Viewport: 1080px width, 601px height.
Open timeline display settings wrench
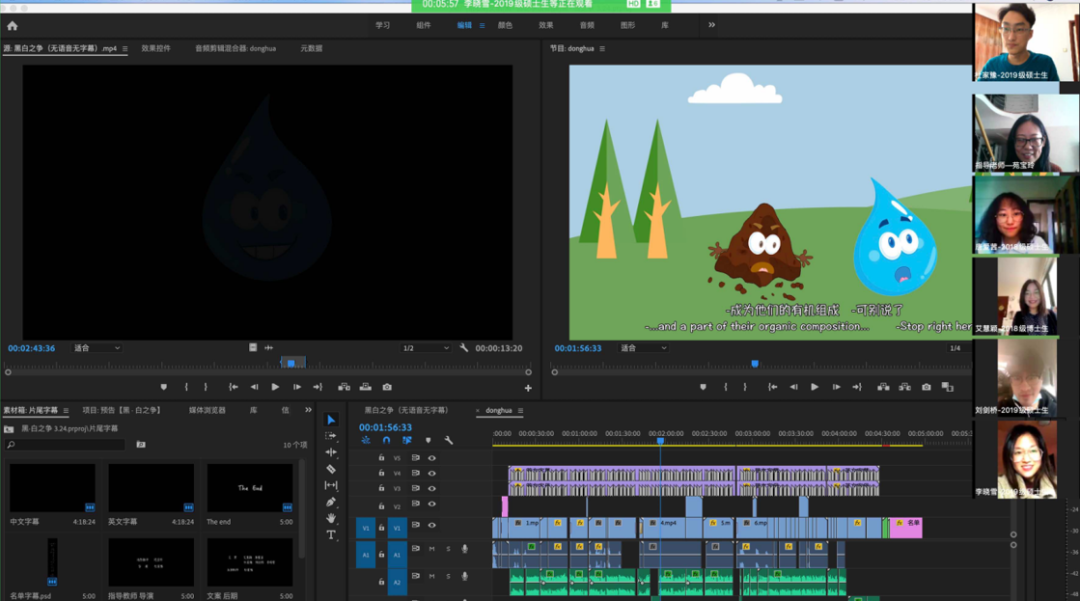click(449, 440)
